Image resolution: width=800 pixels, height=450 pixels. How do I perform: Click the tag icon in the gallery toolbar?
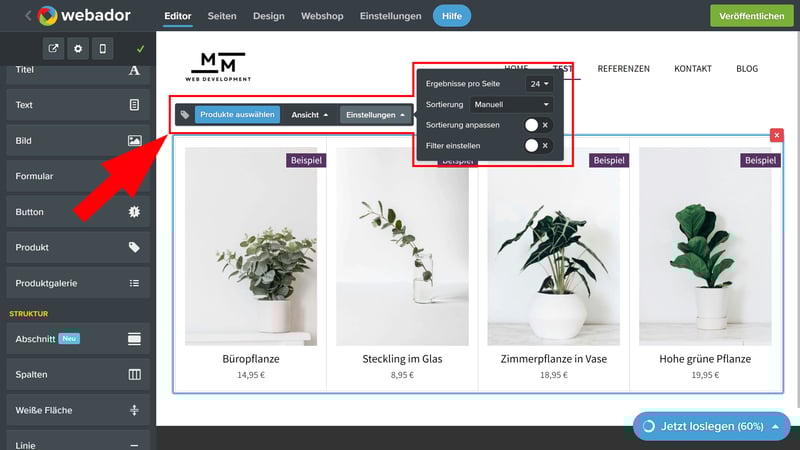tap(185, 115)
